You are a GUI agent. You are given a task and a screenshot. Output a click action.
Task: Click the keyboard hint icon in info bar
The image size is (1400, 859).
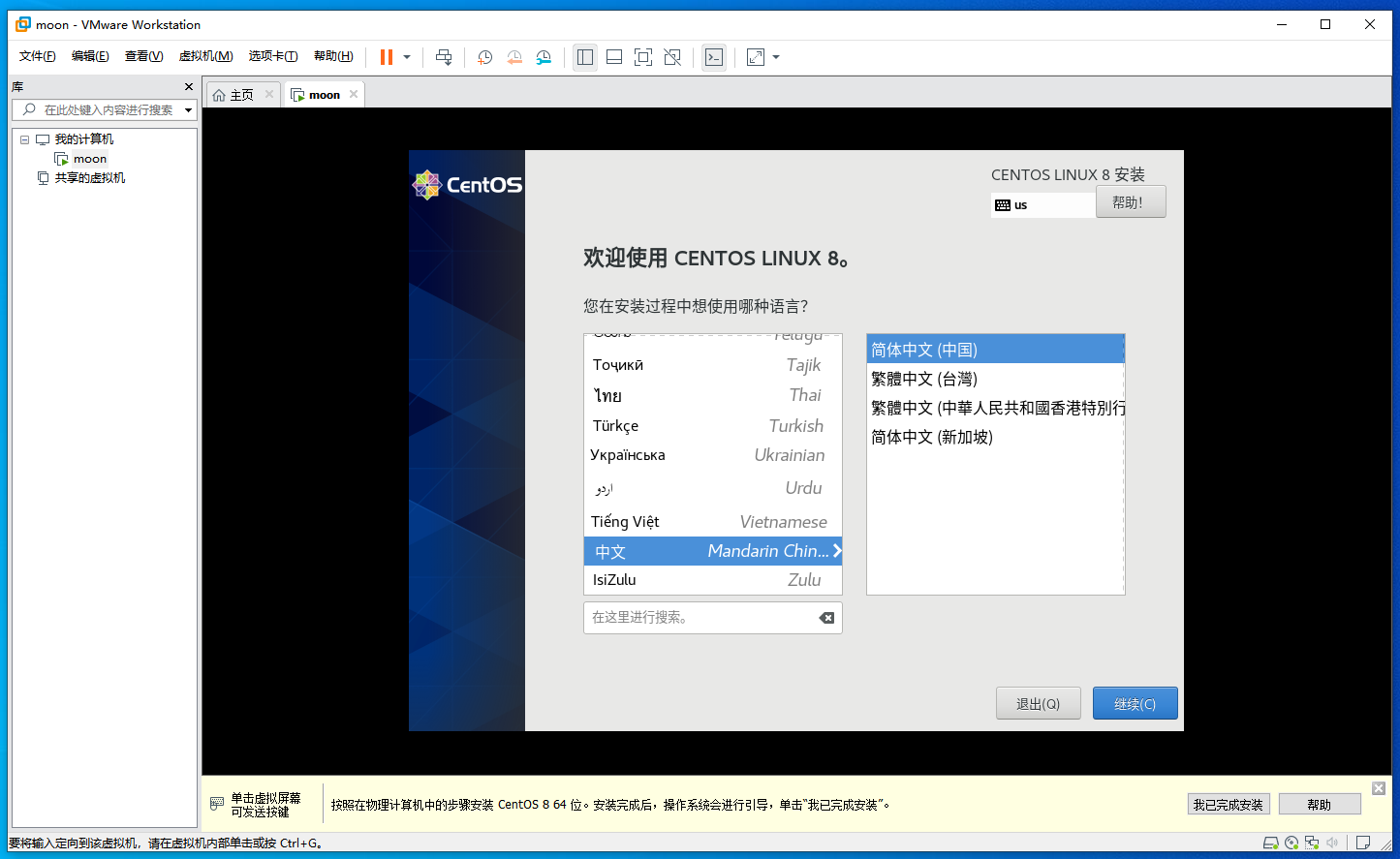point(217,804)
